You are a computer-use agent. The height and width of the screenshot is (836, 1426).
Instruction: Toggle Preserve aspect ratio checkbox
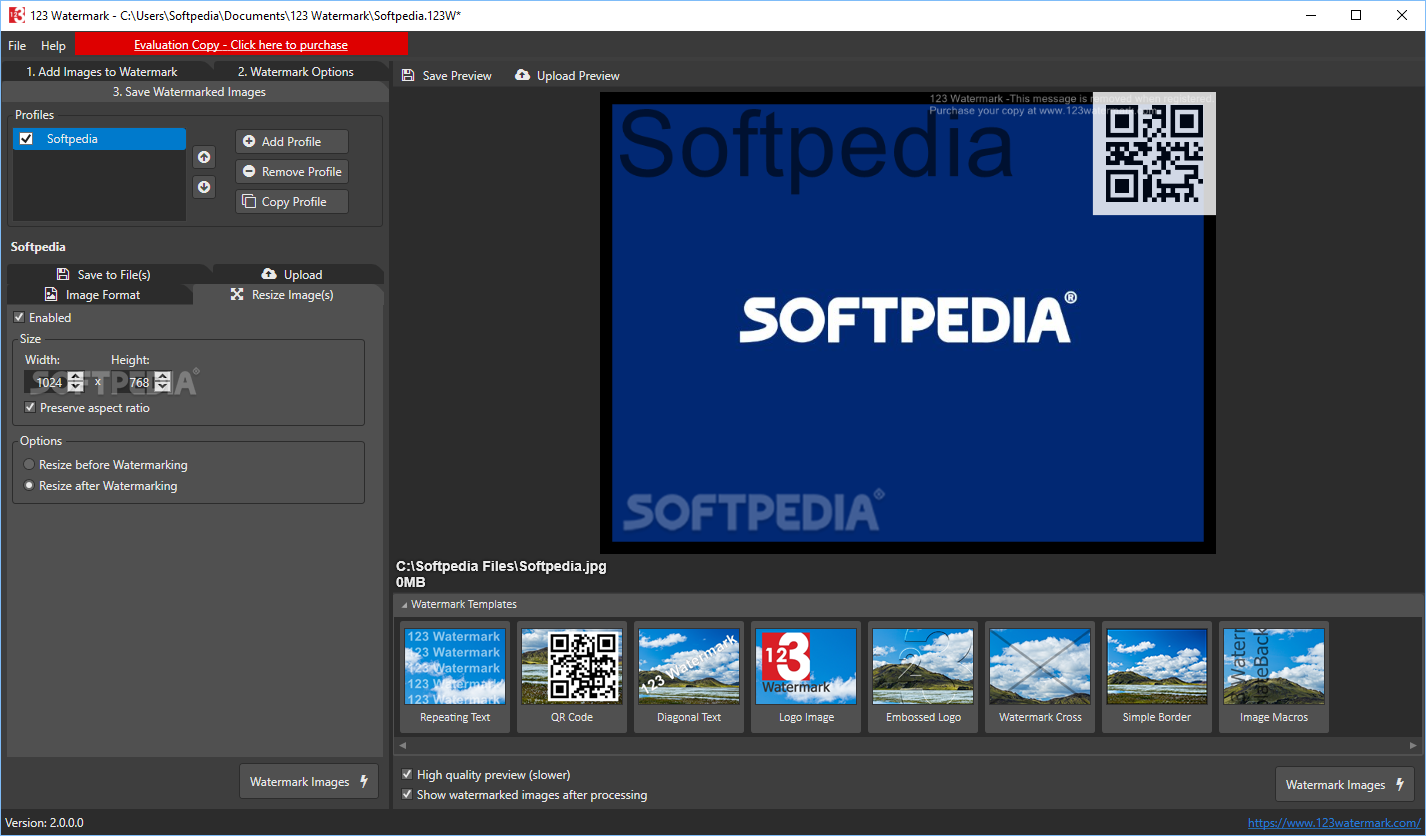click(x=30, y=408)
